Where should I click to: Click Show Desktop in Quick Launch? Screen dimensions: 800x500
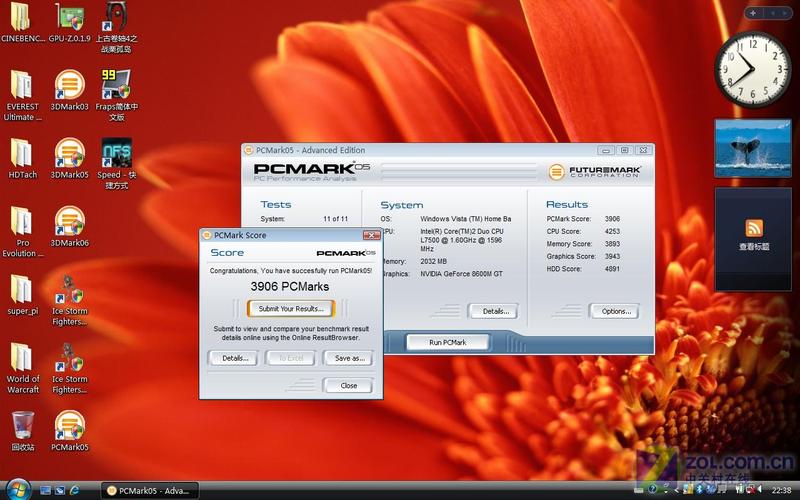(x=45, y=491)
